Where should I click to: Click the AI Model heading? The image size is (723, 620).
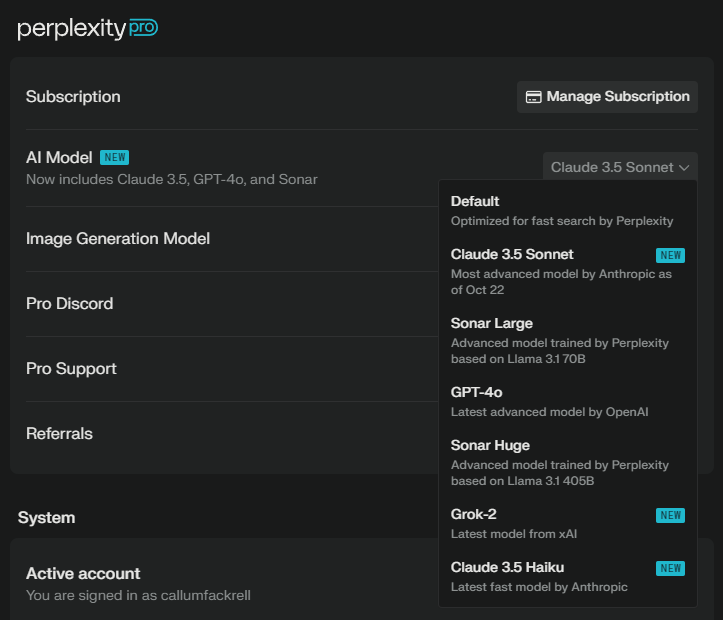pyautogui.click(x=59, y=158)
